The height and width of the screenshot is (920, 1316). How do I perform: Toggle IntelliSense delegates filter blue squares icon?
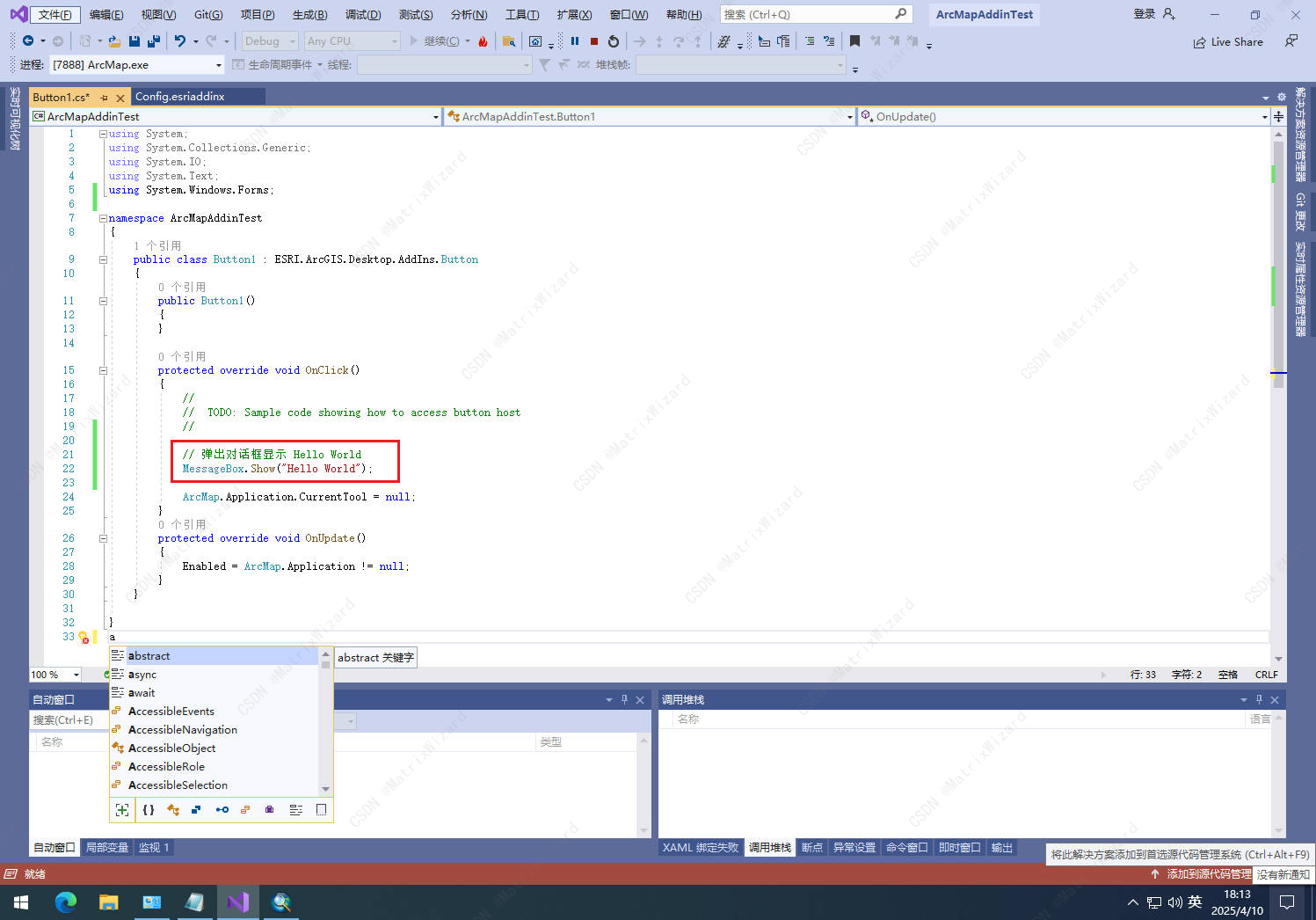(x=196, y=809)
